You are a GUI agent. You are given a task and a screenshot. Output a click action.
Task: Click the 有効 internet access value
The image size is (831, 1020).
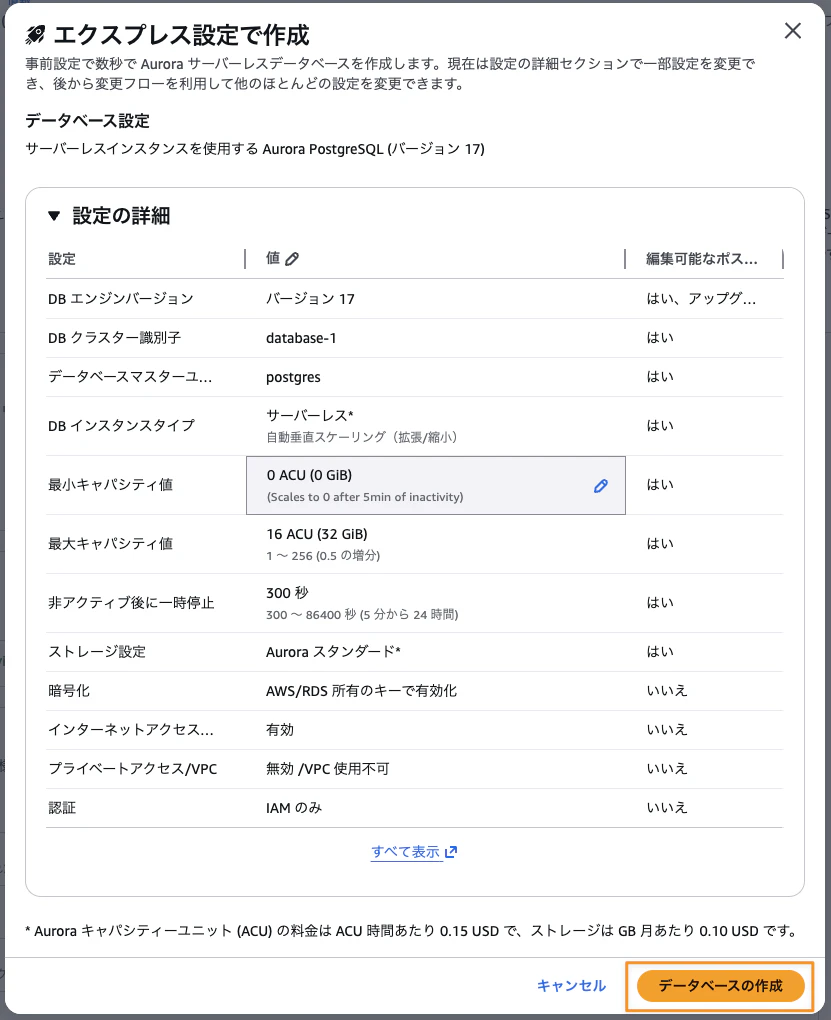point(280,730)
